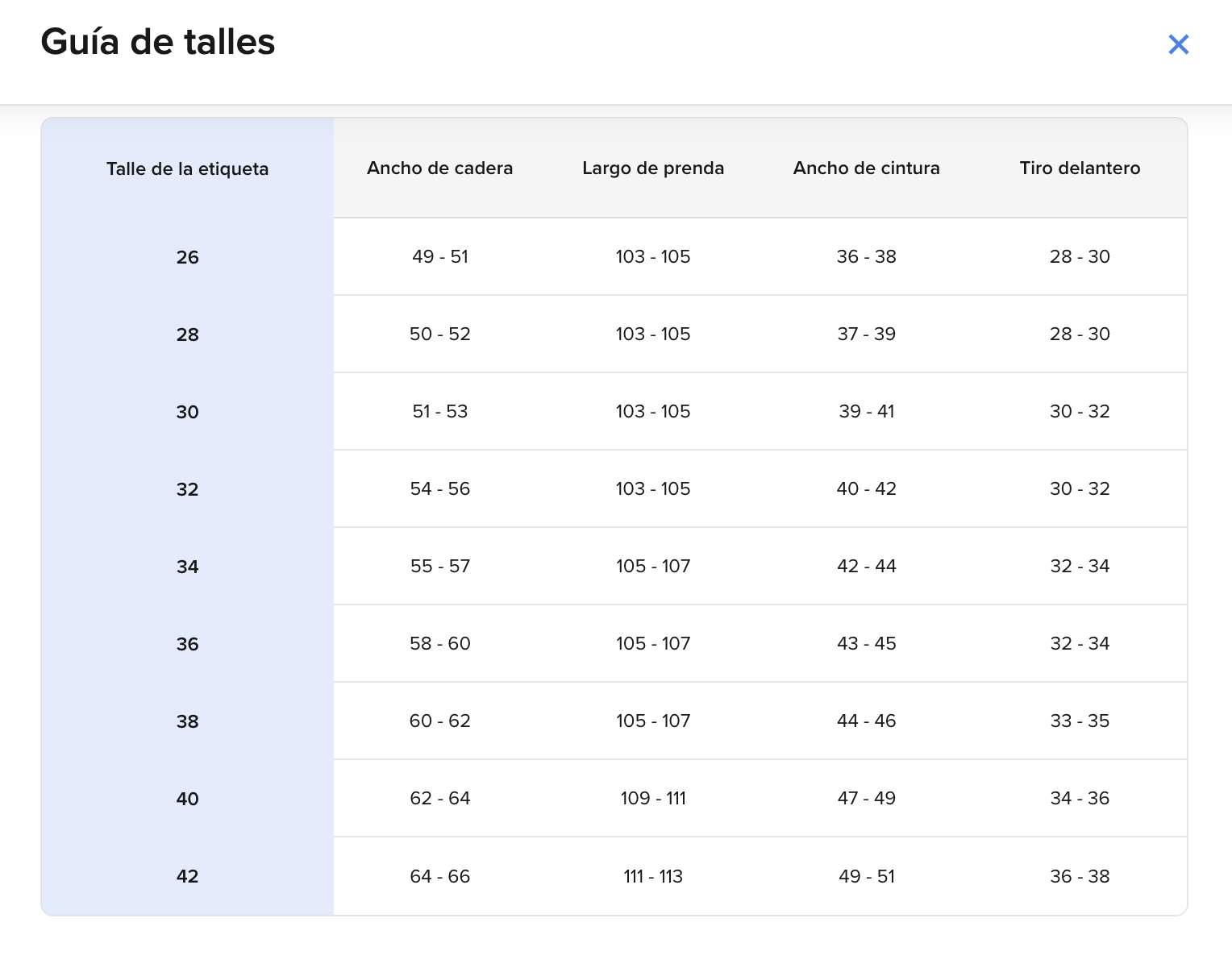Select size 28 row label
The image size is (1232, 968).
tap(187, 334)
